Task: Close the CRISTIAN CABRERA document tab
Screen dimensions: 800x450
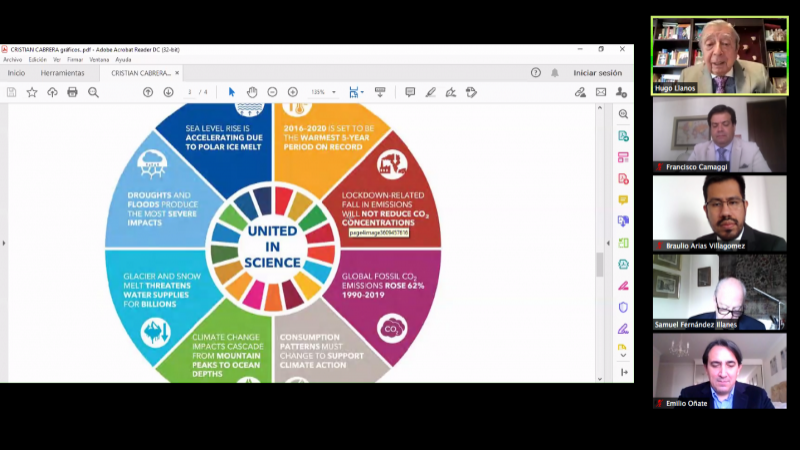Action: tap(177, 73)
